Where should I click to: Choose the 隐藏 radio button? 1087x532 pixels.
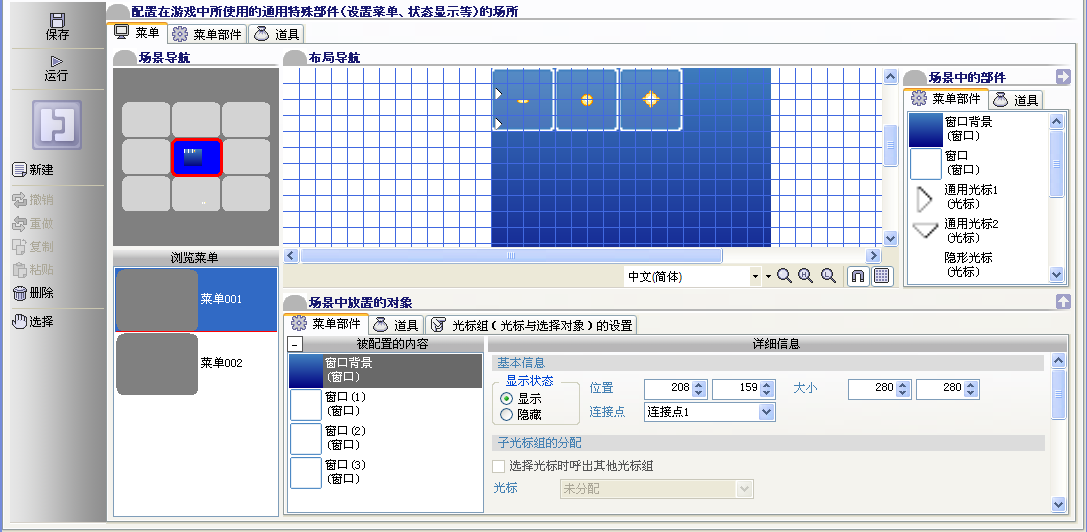(x=506, y=415)
